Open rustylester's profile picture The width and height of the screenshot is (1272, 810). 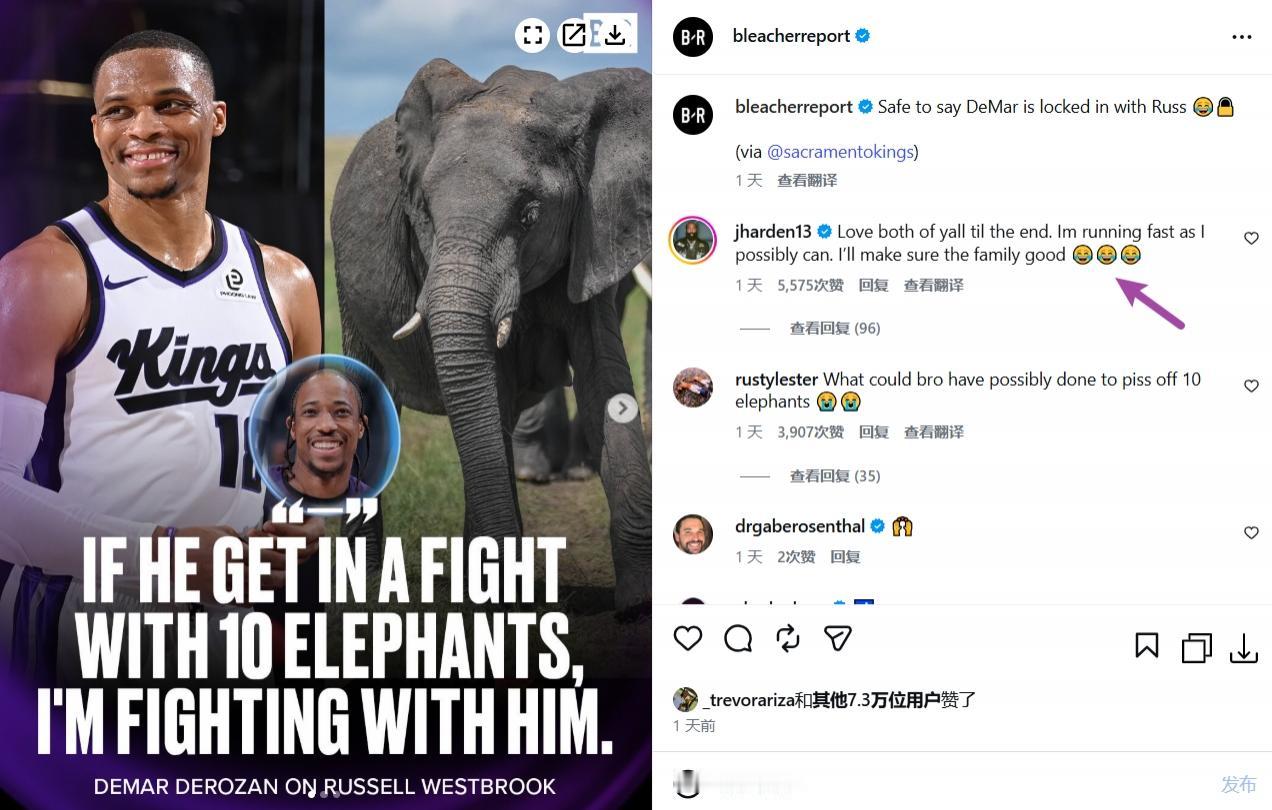(693, 388)
